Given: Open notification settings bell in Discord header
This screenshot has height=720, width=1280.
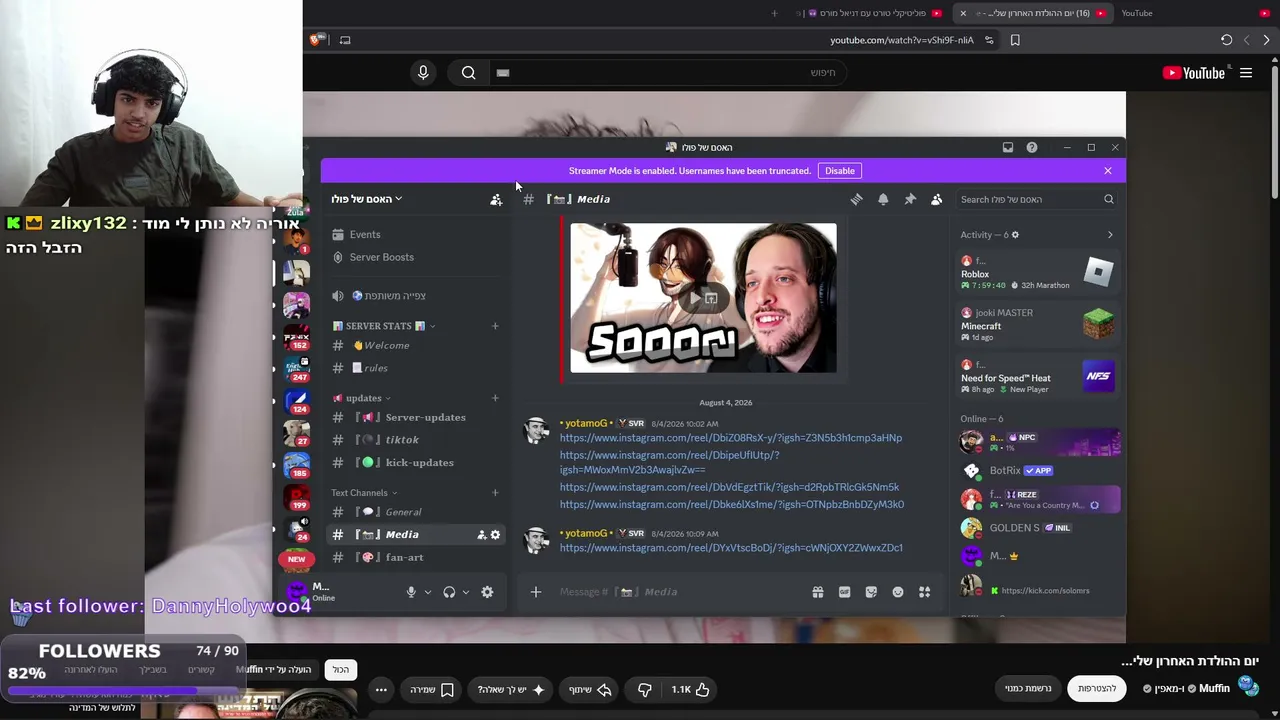Looking at the screenshot, I should [x=883, y=199].
